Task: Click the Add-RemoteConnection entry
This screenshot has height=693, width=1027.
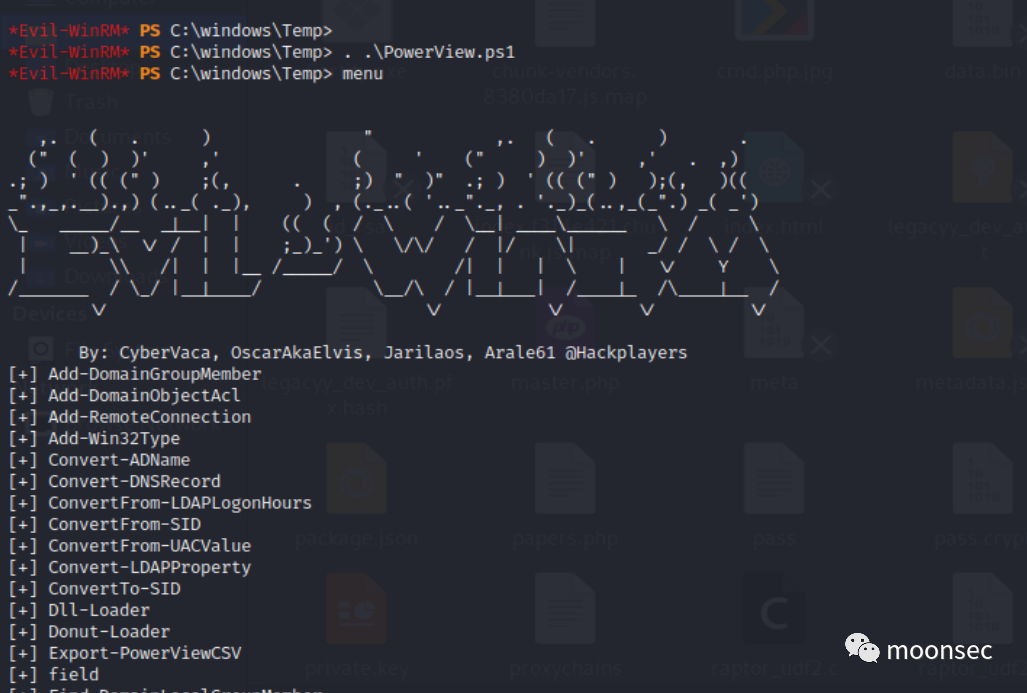Action: pyautogui.click(x=149, y=417)
